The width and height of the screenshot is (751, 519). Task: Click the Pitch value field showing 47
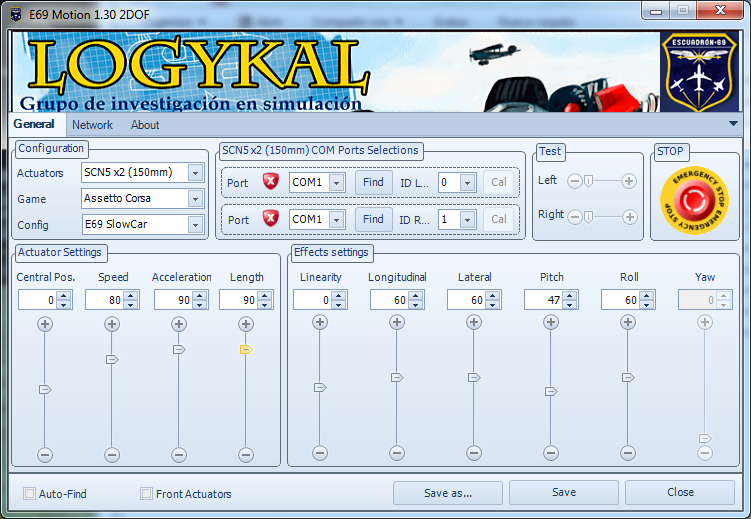(544, 300)
